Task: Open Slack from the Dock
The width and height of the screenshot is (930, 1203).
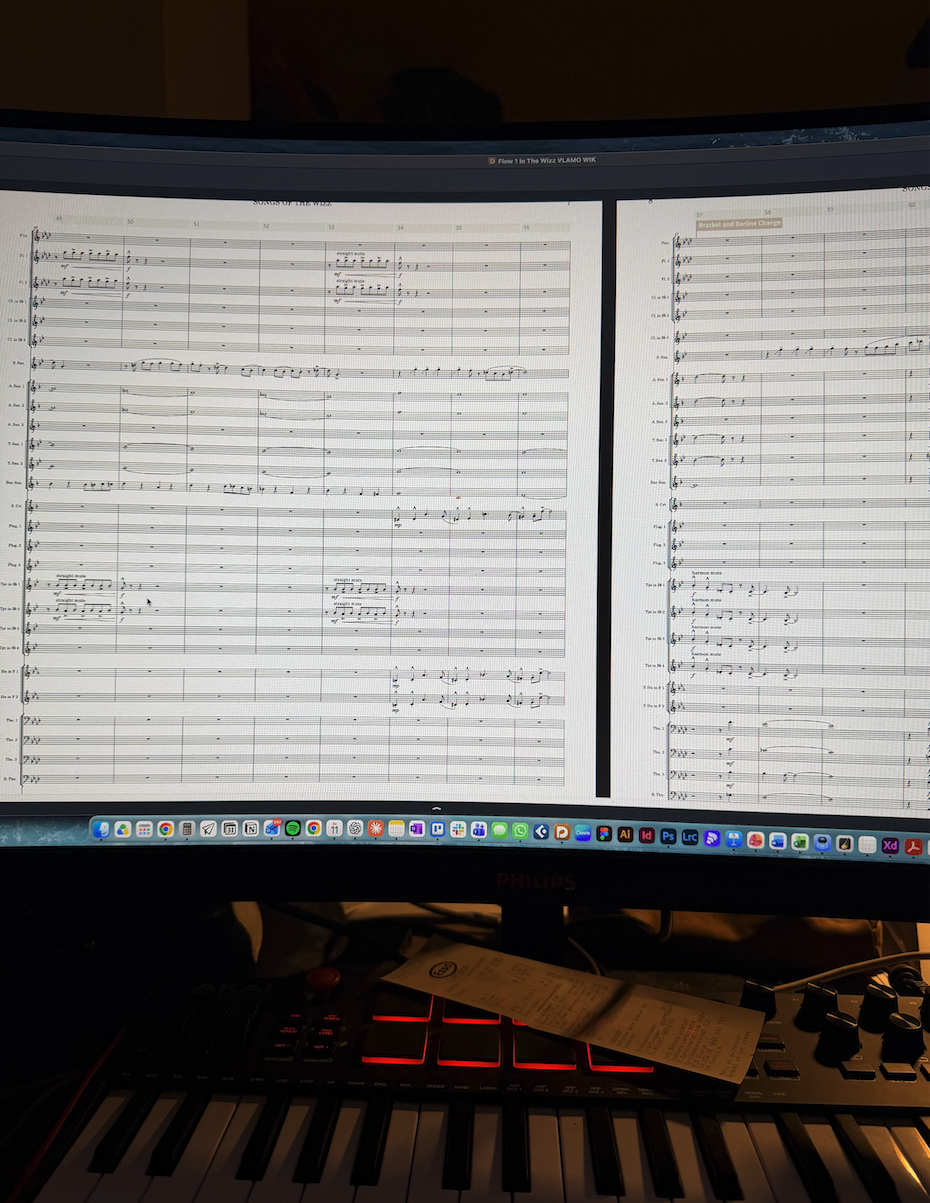Action: point(458,829)
